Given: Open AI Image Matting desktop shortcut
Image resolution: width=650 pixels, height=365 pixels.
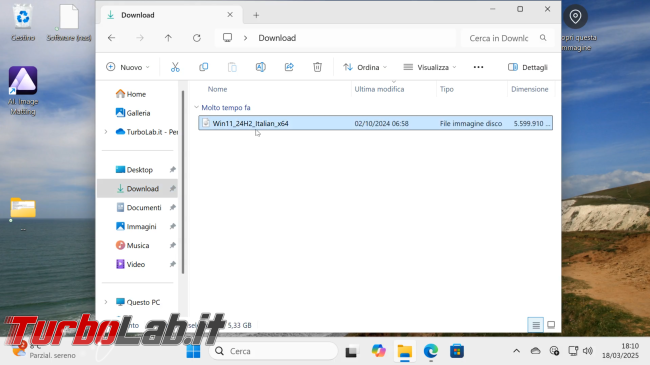Looking at the screenshot, I should point(23,91).
